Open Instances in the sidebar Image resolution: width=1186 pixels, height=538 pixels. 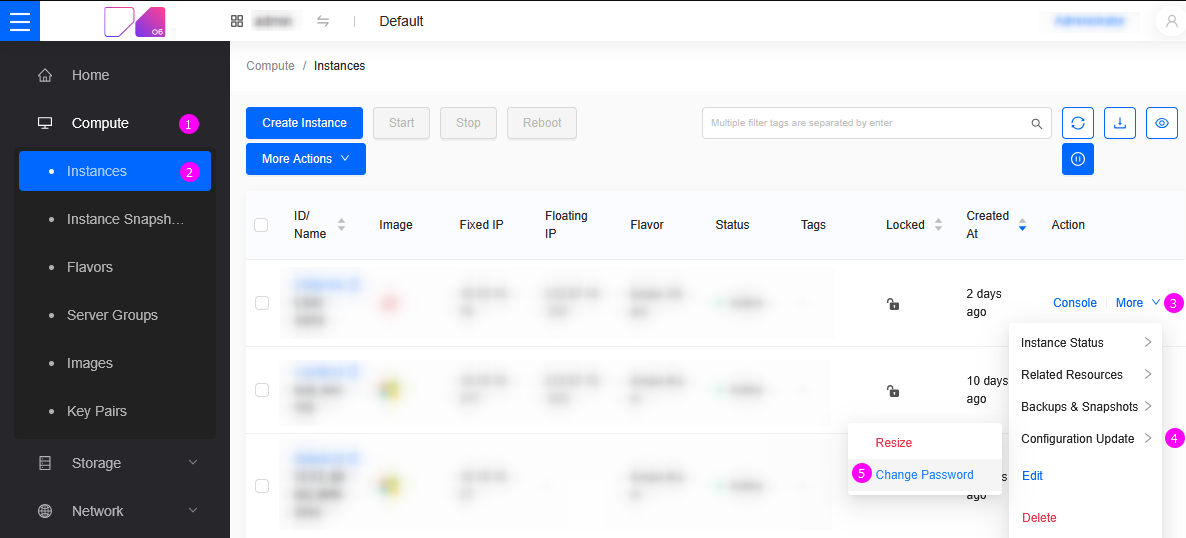115,171
